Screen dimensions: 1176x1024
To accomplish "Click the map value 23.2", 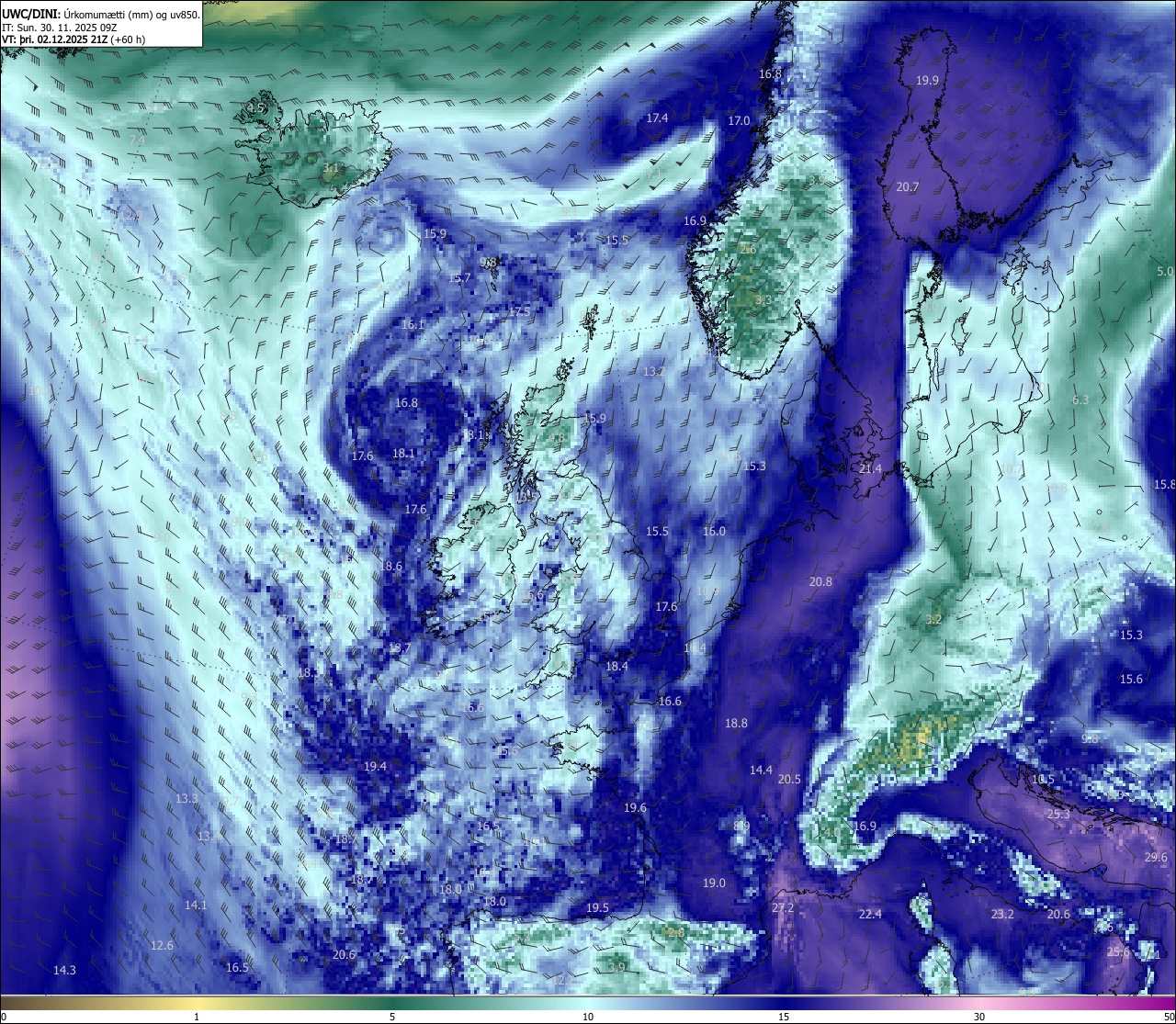I will pyautogui.click(x=1002, y=915).
